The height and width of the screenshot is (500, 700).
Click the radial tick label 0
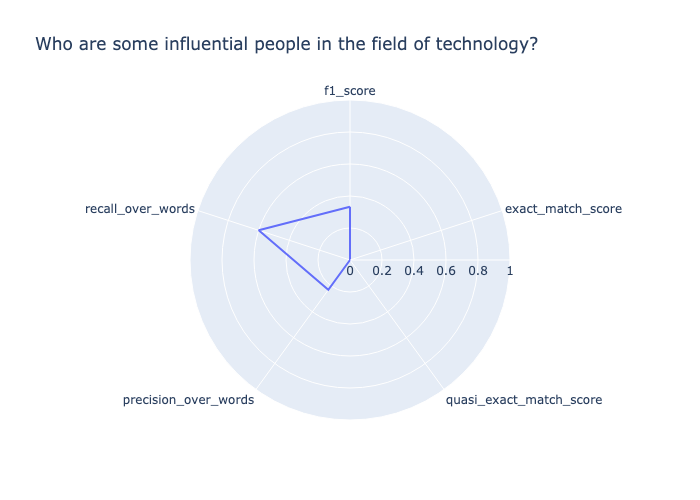(x=350, y=271)
